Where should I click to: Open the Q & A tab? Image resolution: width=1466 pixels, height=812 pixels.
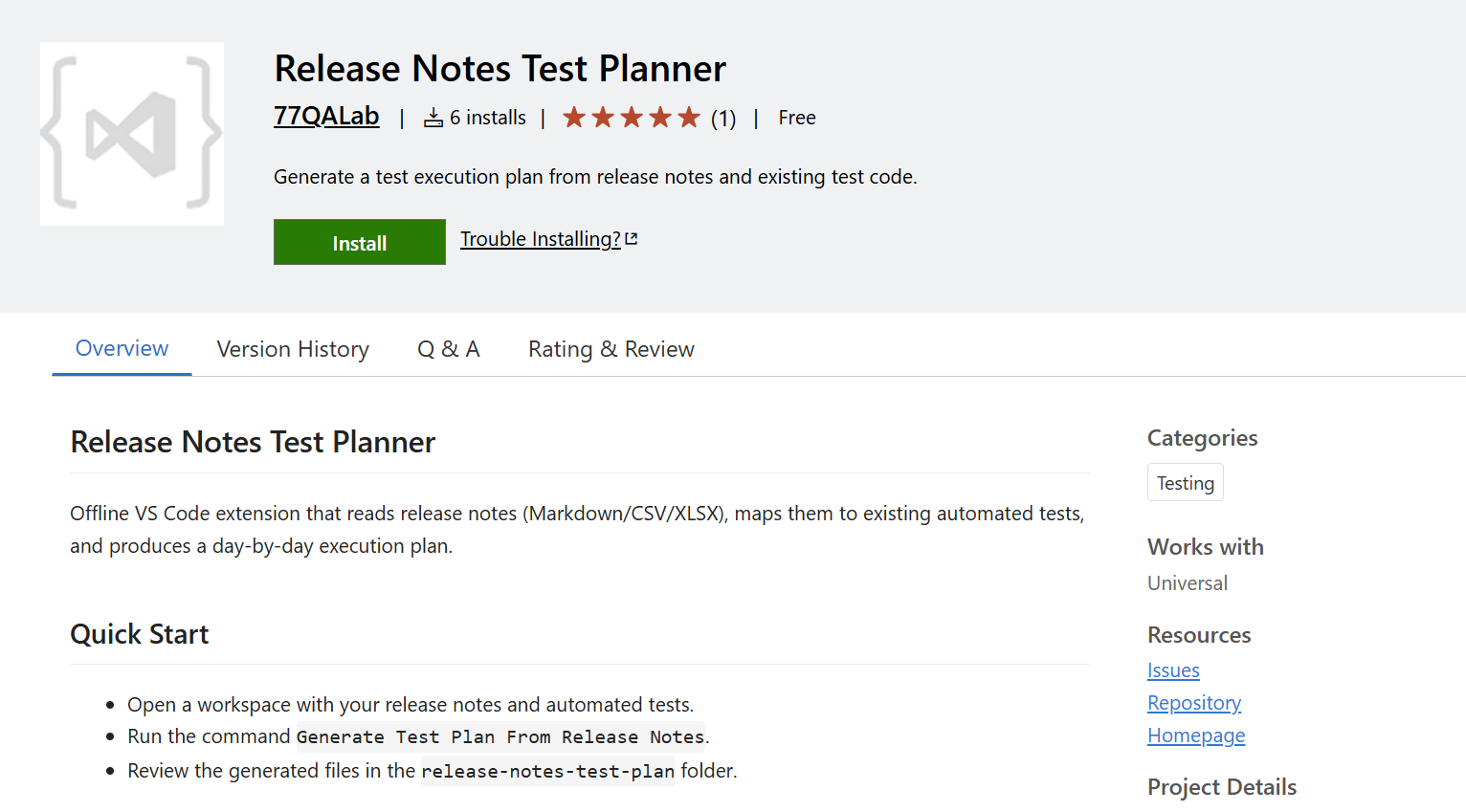(x=448, y=348)
